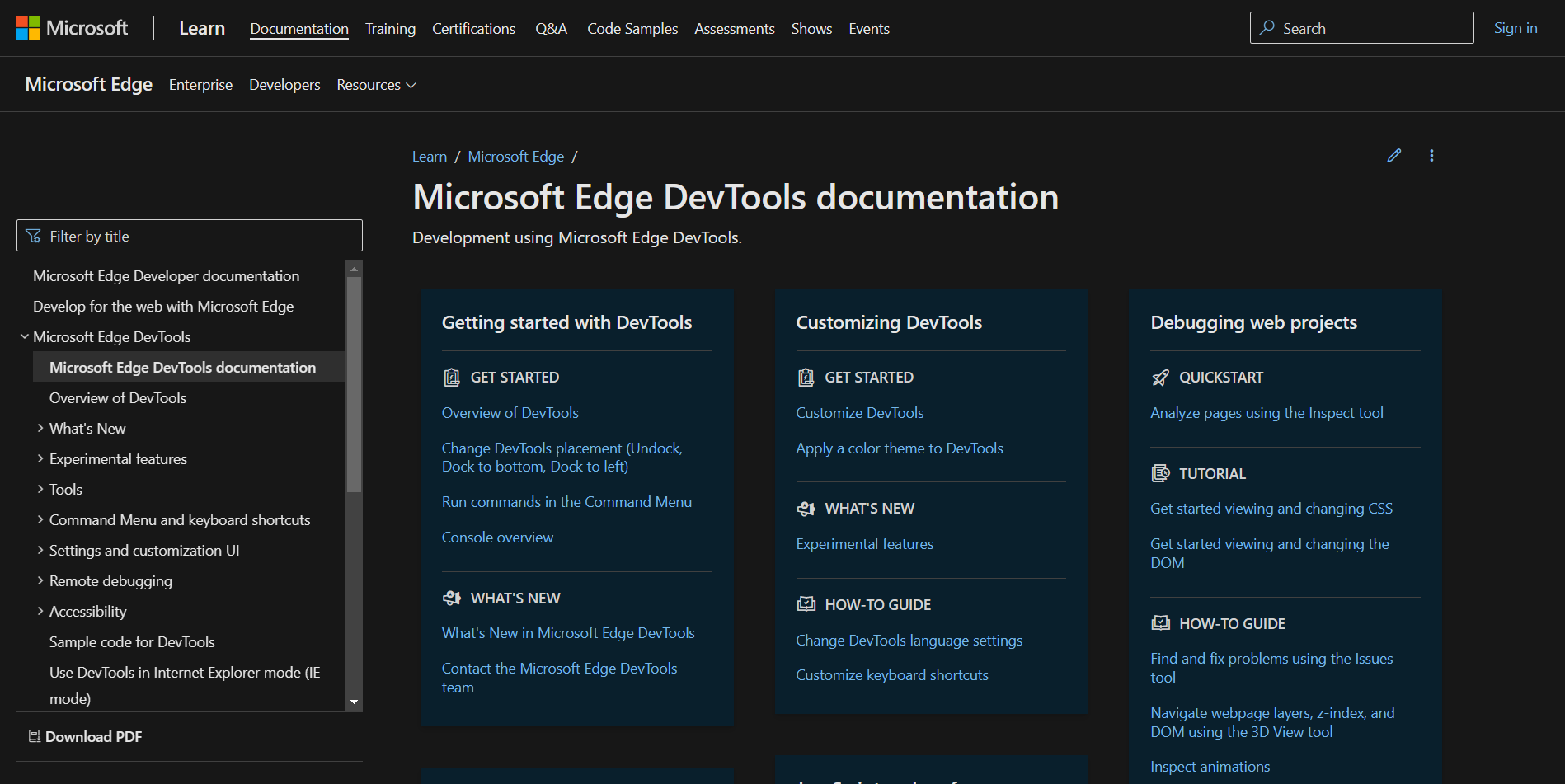Click the Microsoft Edge product title

89,84
